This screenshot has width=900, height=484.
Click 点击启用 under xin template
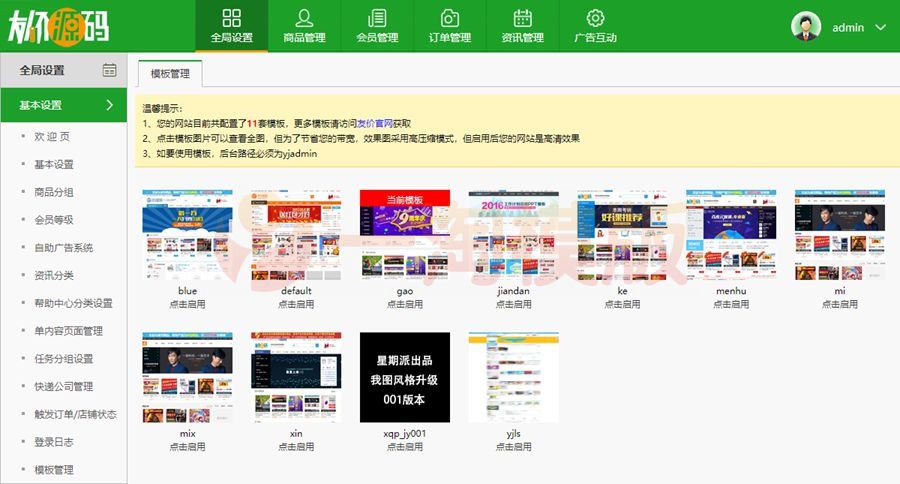point(296,447)
